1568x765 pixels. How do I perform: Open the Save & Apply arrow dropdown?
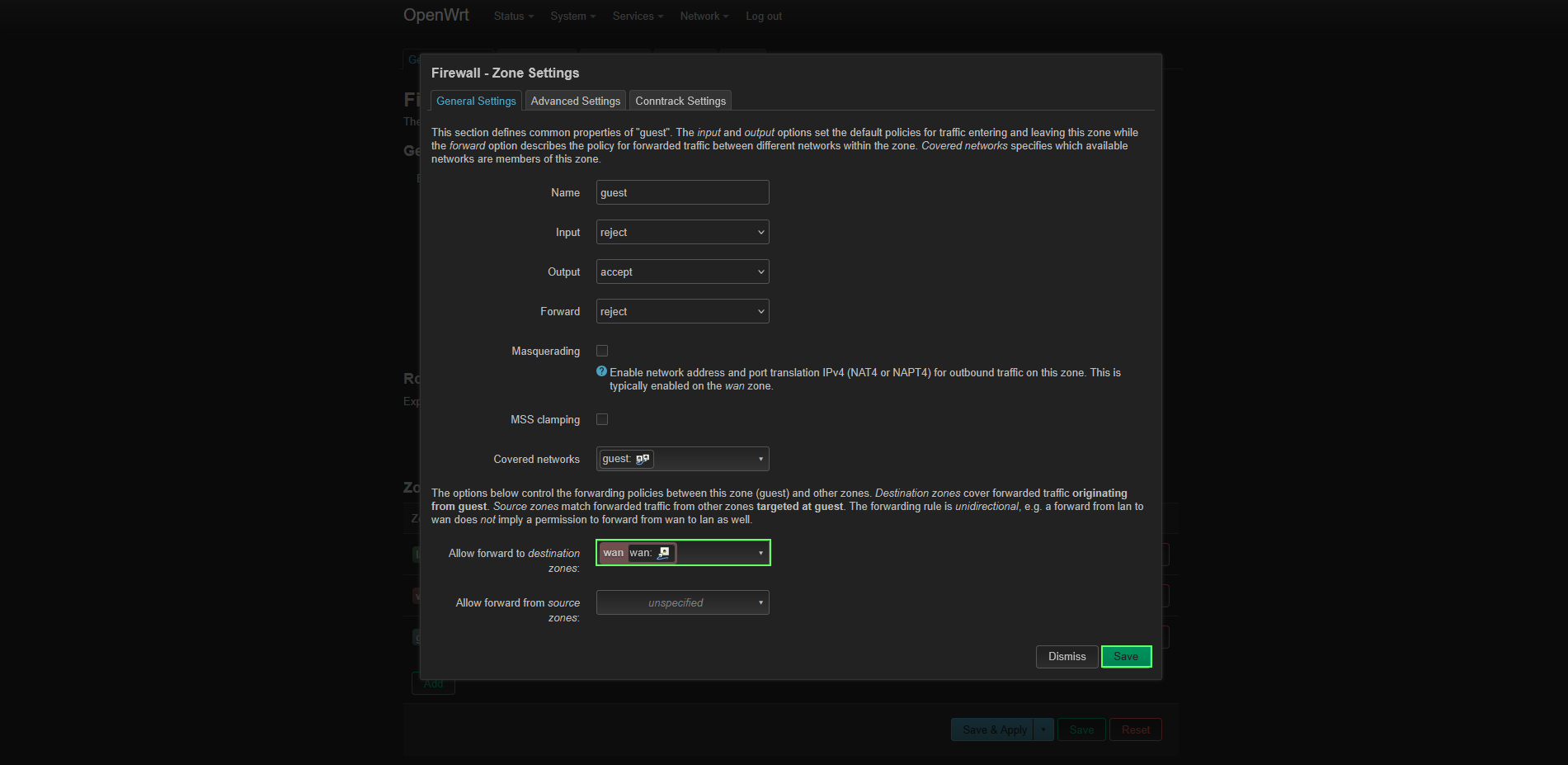pyautogui.click(x=1043, y=730)
